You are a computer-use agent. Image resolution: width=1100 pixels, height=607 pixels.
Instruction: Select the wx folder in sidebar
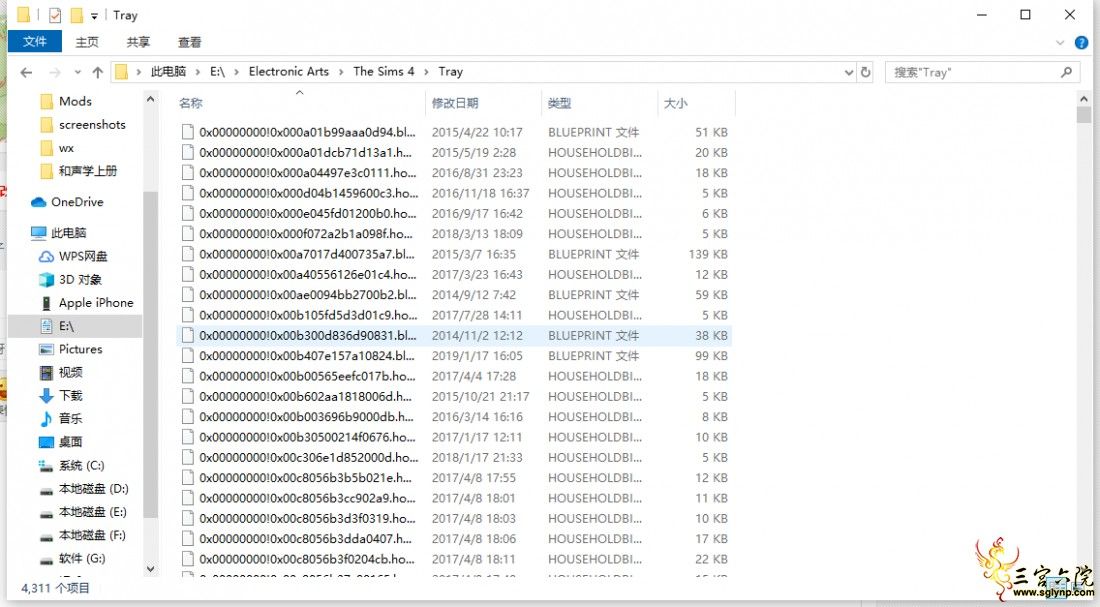click(66, 148)
